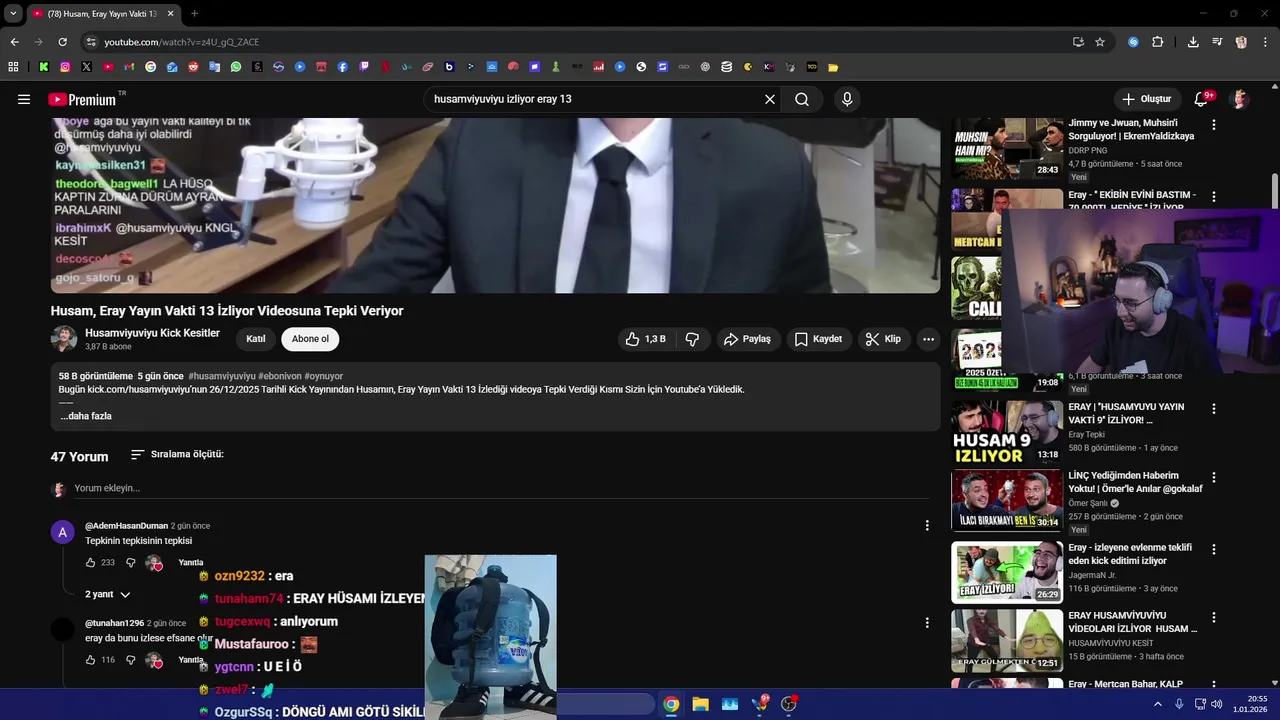
Task: Open options for LİNÇ Yediğimden video
Action: click(1214, 478)
